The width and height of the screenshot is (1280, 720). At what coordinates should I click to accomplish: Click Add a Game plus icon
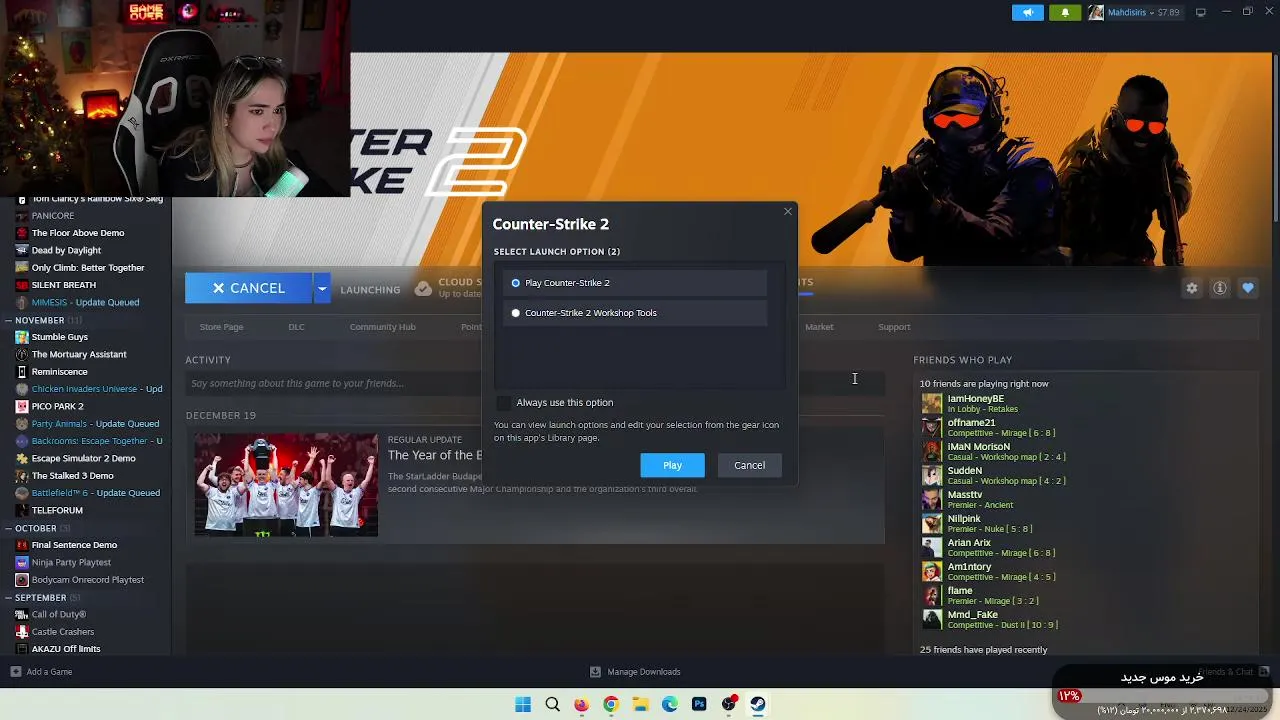pos(15,672)
